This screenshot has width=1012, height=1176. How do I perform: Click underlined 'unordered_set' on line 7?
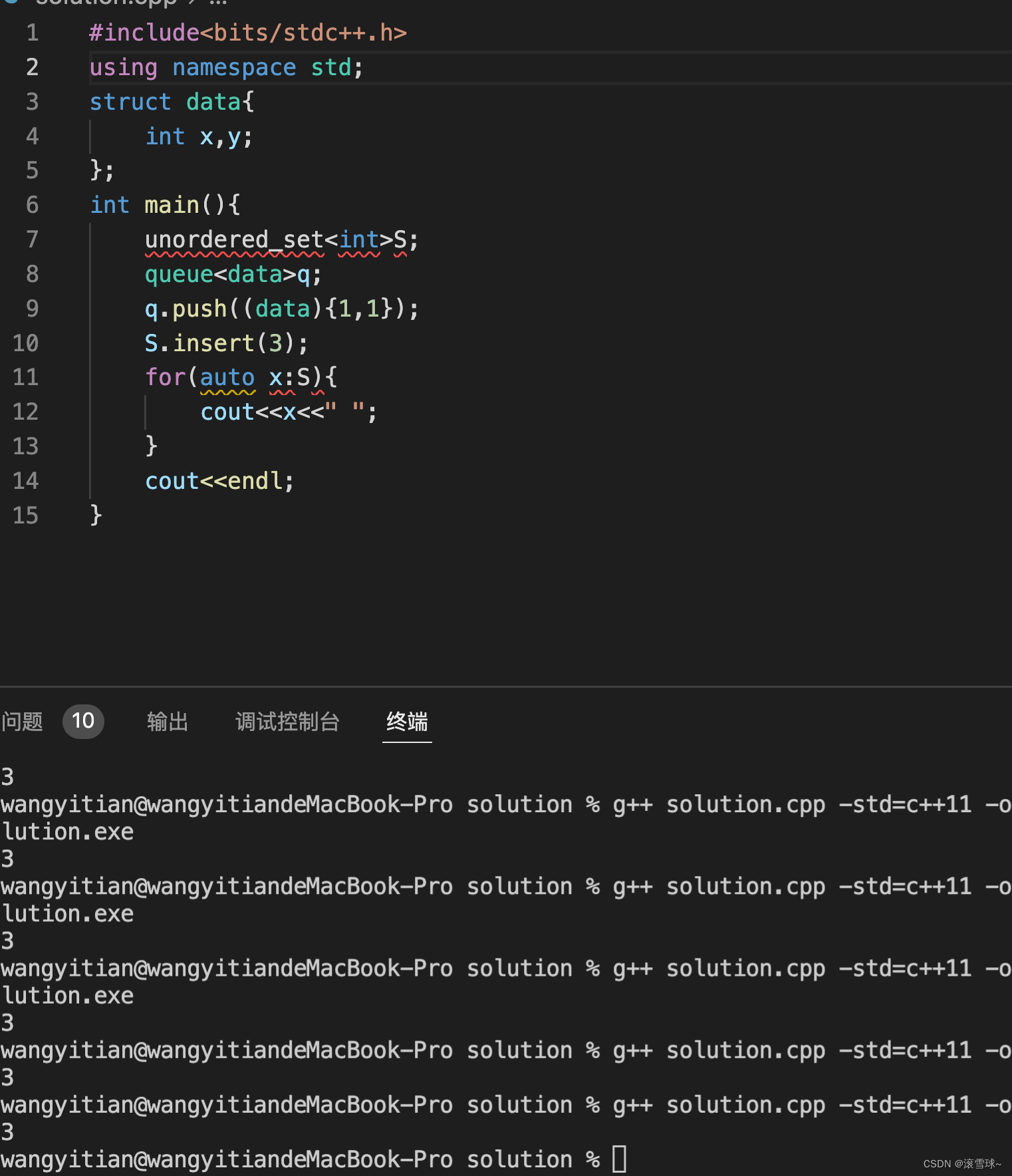tap(234, 239)
